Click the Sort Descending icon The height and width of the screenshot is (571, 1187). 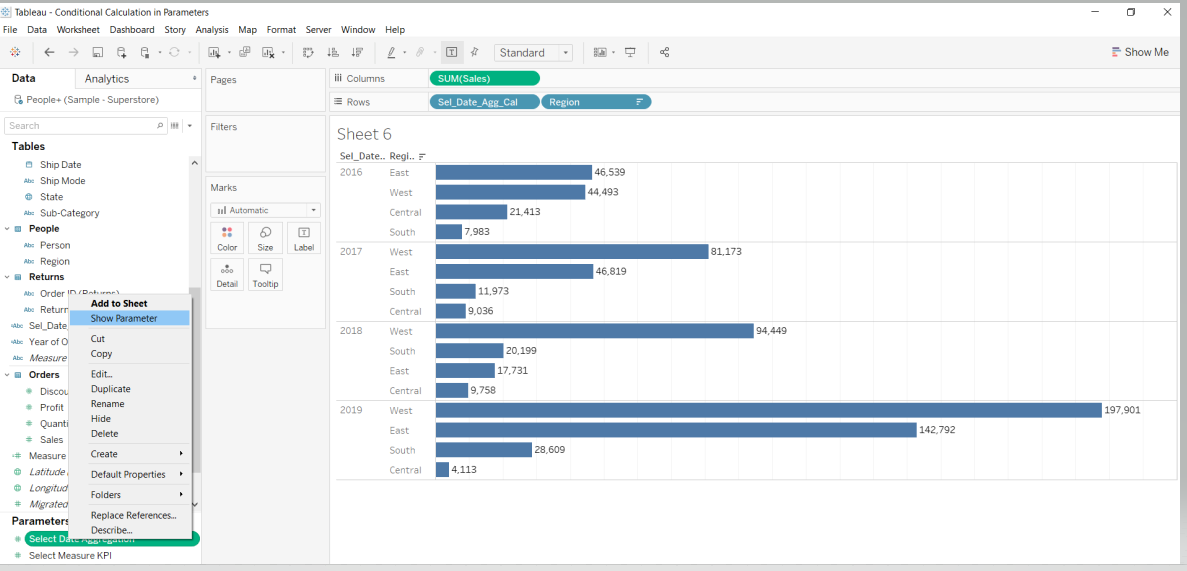point(355,52)
